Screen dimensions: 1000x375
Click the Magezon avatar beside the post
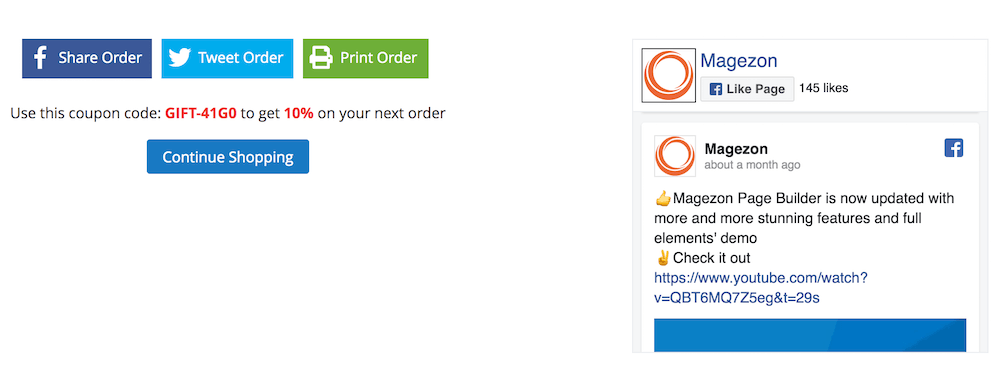pyautogui.click(x=675, y=156)
